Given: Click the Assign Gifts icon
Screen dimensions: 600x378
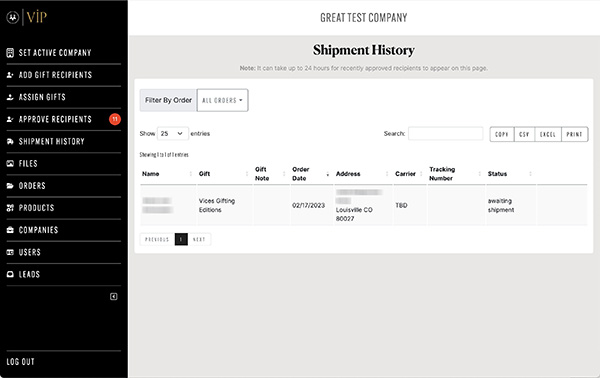Looking at the screenshot, I should coord(10,97).
